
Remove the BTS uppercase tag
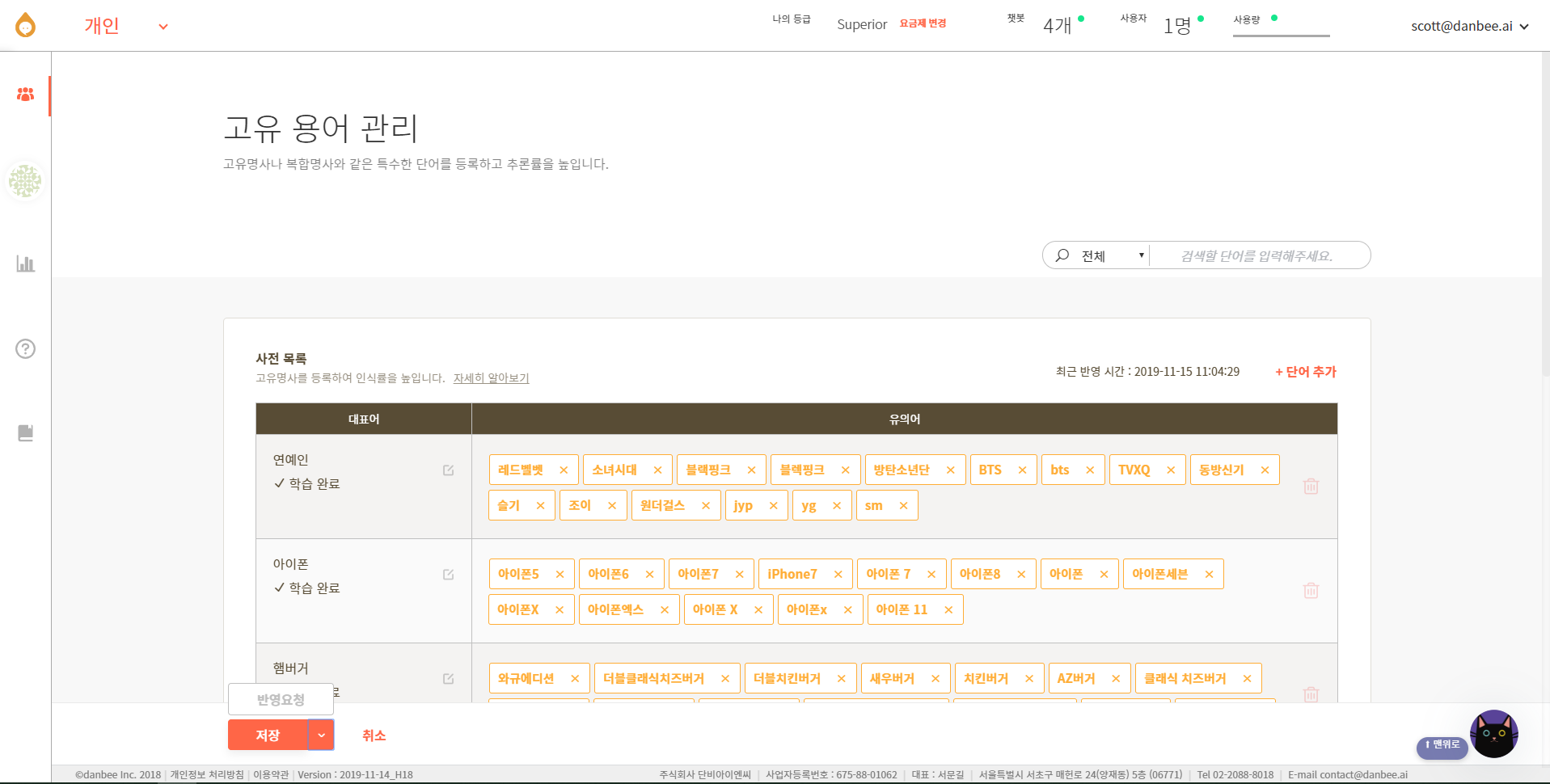coord(1022,470)
